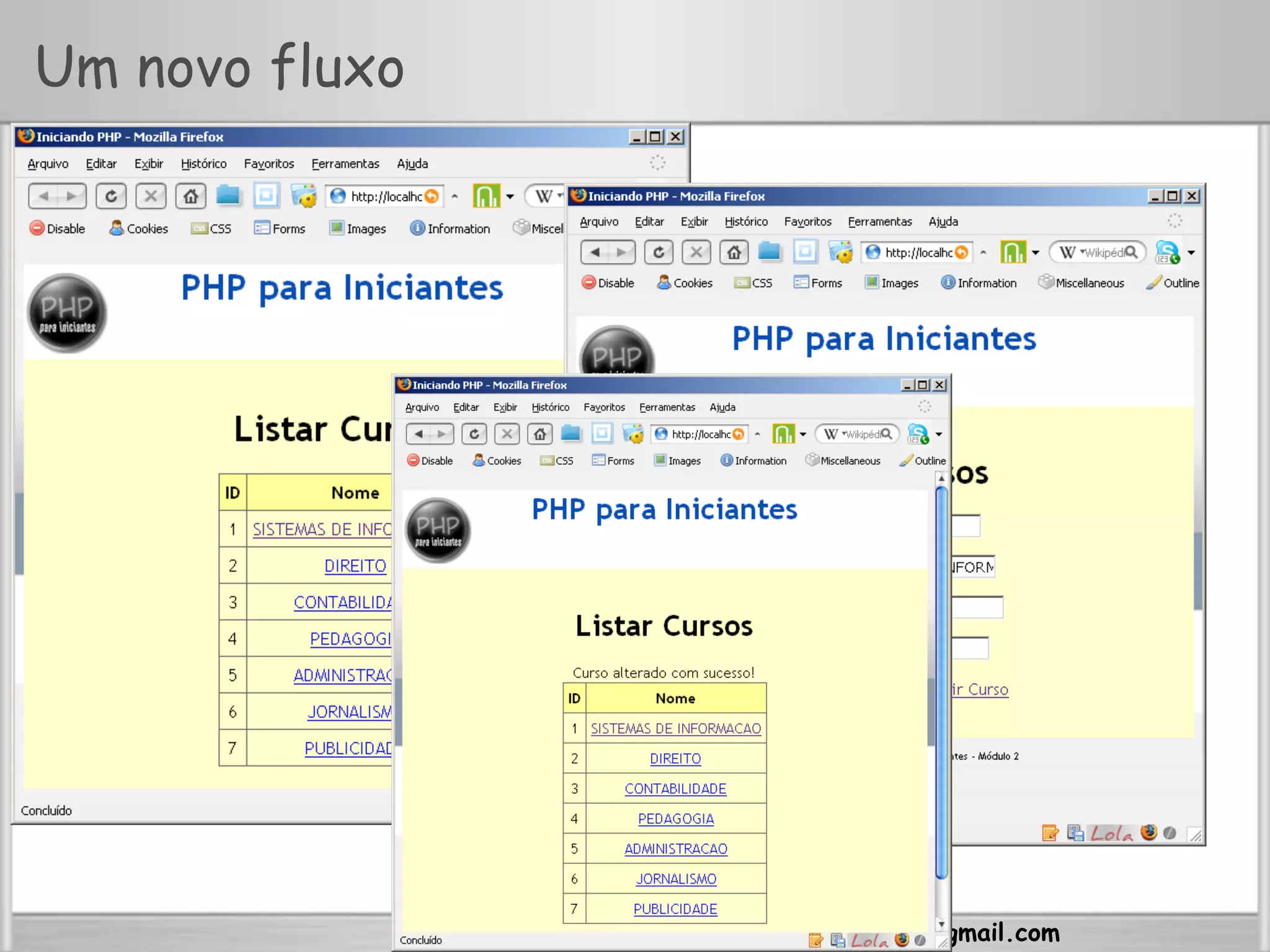Open ADMINISTRACAO link in front window

coord(676,848)
